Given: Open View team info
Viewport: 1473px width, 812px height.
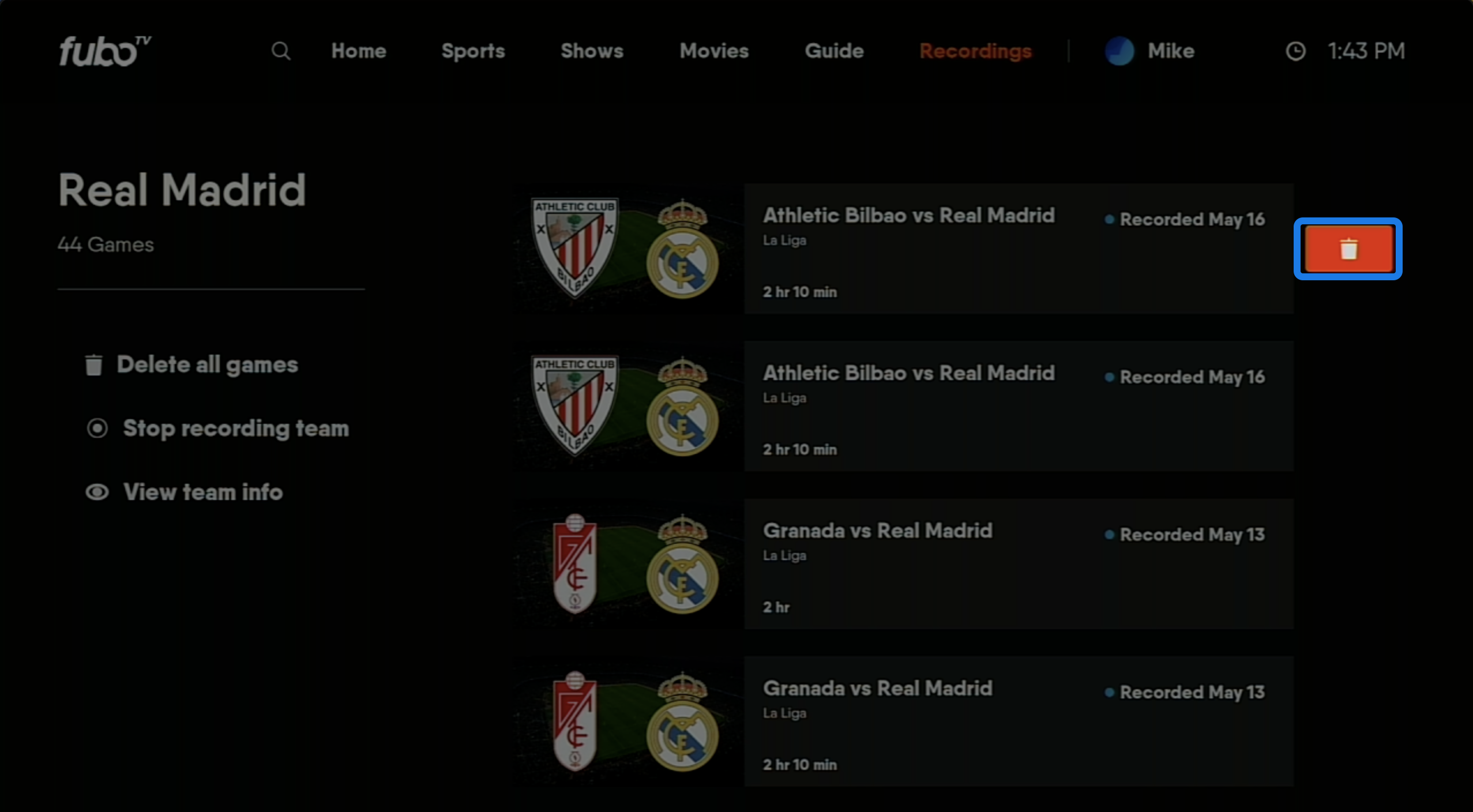Looking at the screenshot, I should pos(202,493).
